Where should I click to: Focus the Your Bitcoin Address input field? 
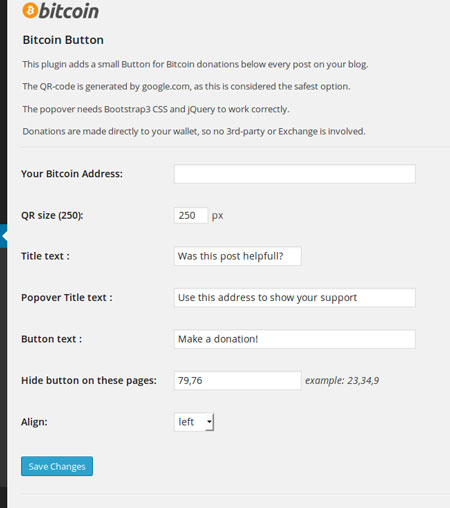295,174
